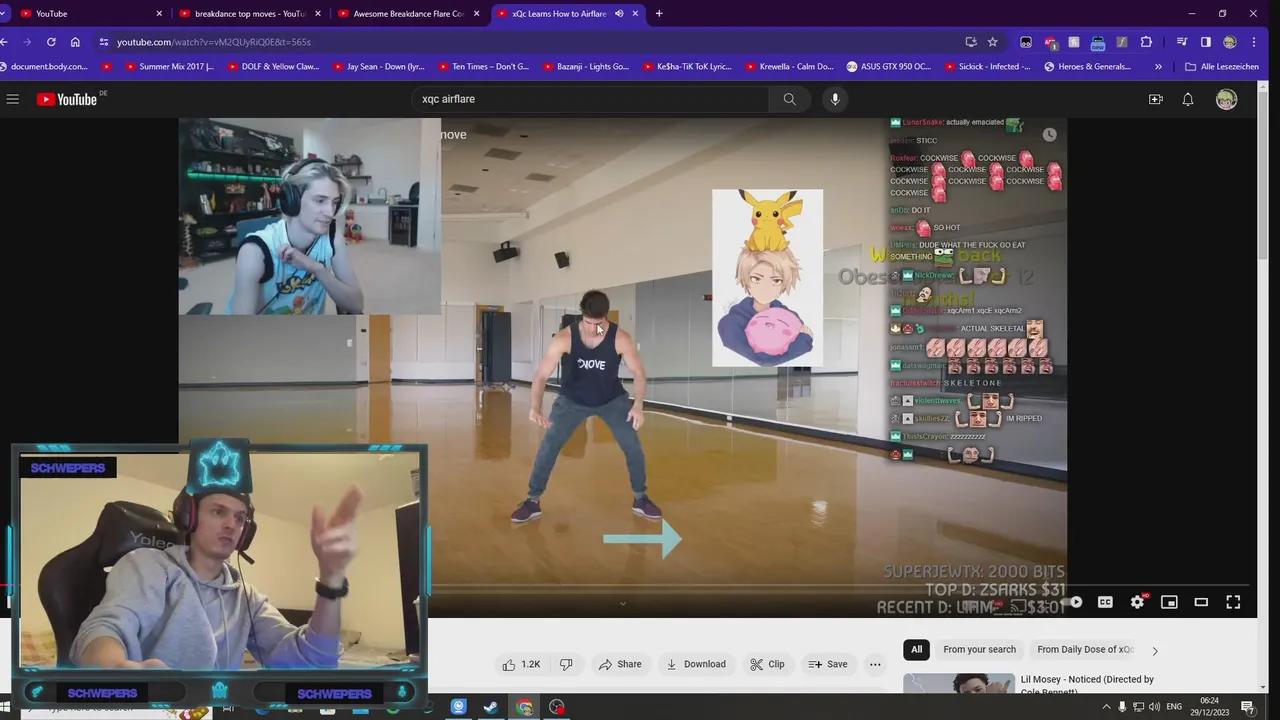Open Windows notification center
1280x720 pixels.
pos(1249,707)
